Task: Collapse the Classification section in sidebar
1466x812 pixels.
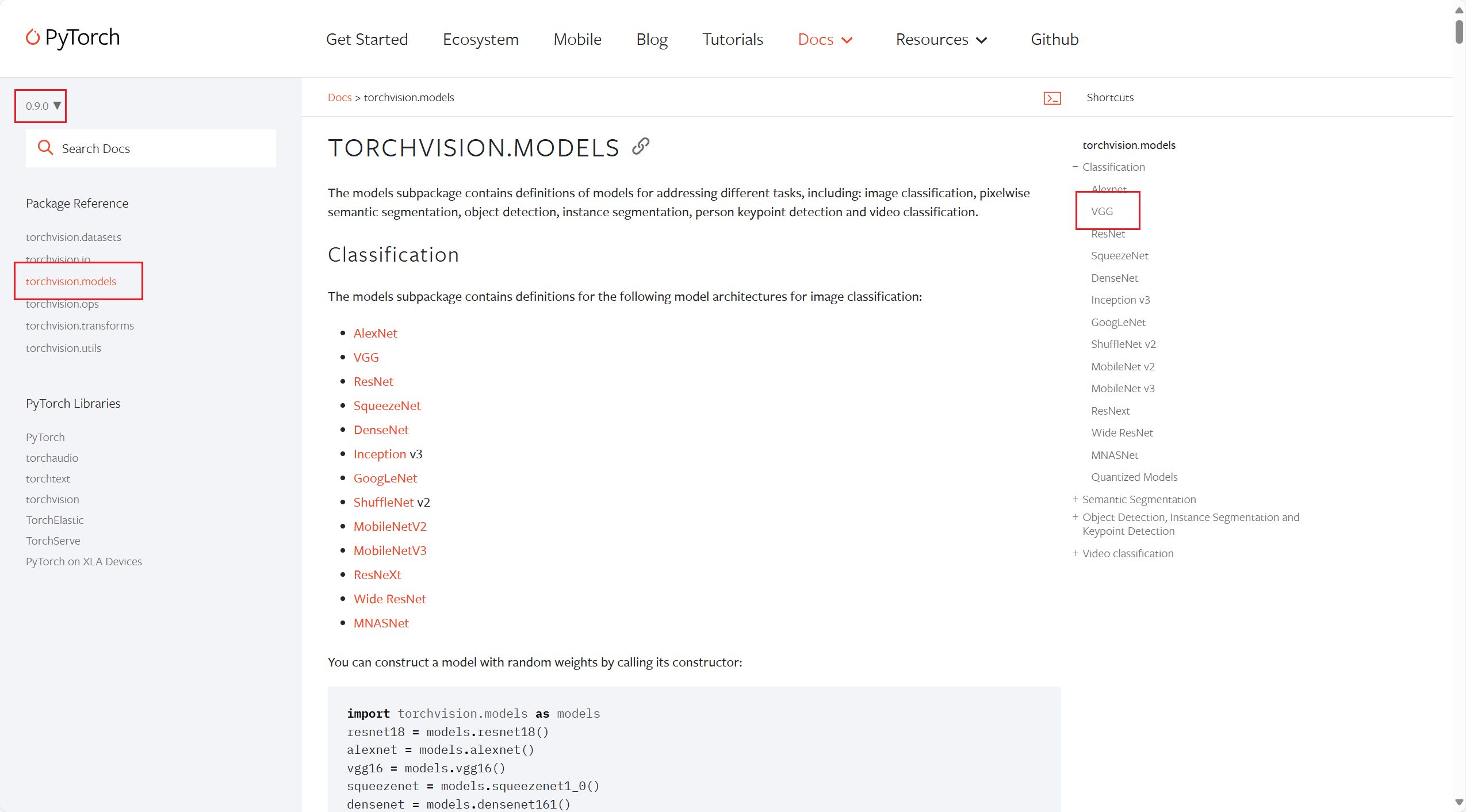Action: tap(1075, 167)
